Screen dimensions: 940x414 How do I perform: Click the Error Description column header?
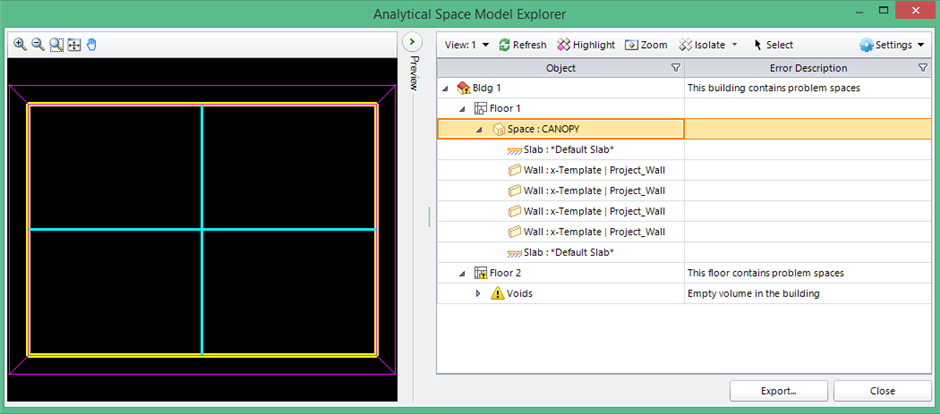coord(808,68)
